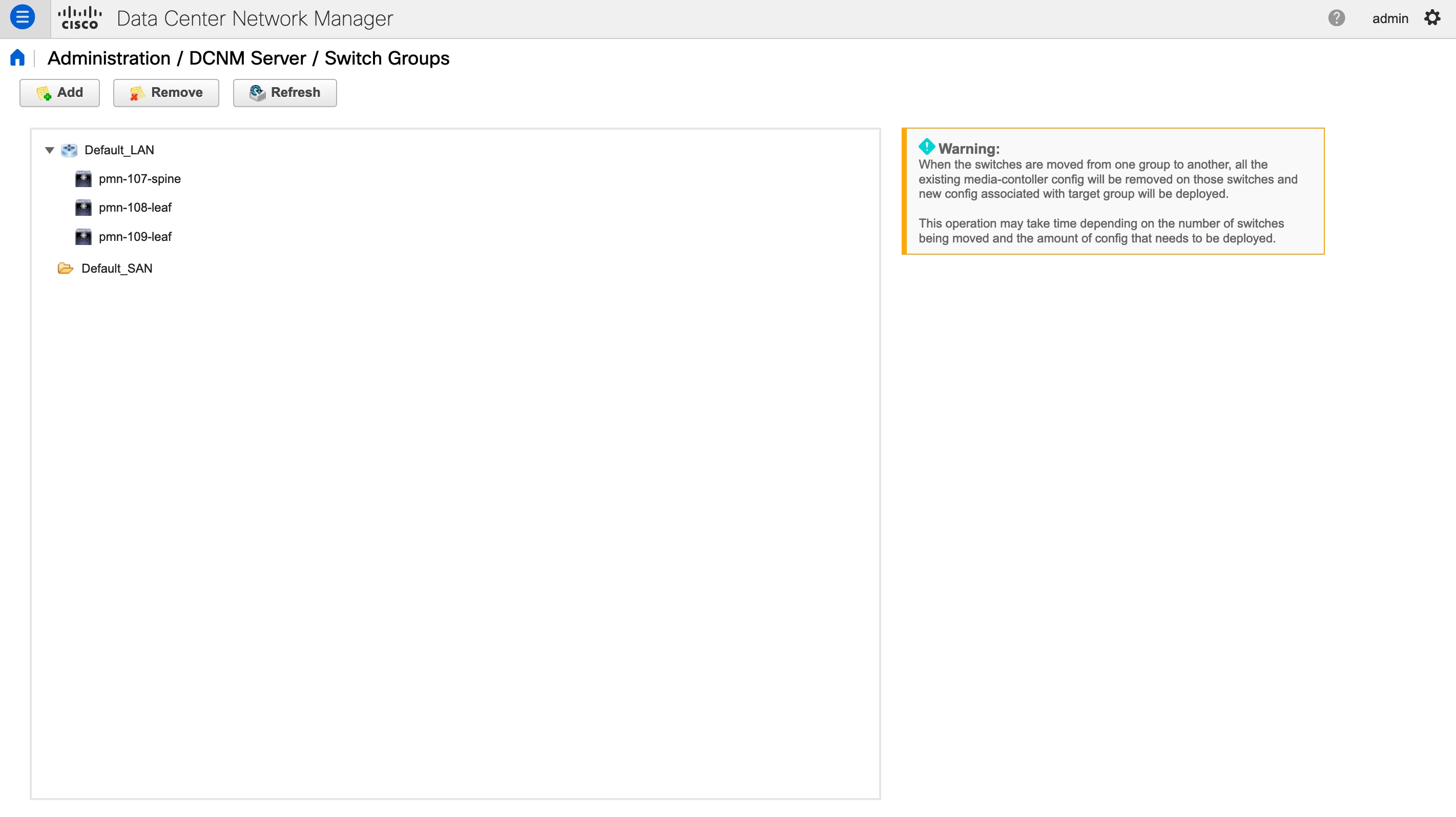Open the settings gear icon
The image size is (1456, 817).
pyautogui.click(x=1433, y=18)
